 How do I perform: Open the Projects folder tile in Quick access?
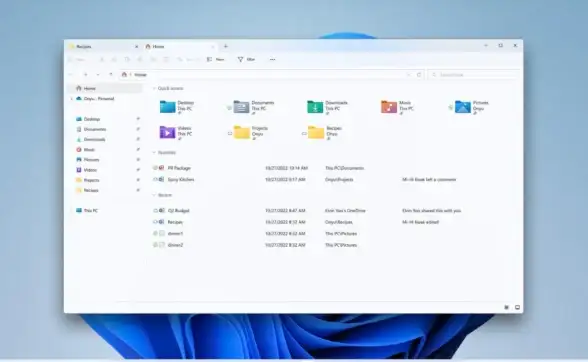coord(250,133)
